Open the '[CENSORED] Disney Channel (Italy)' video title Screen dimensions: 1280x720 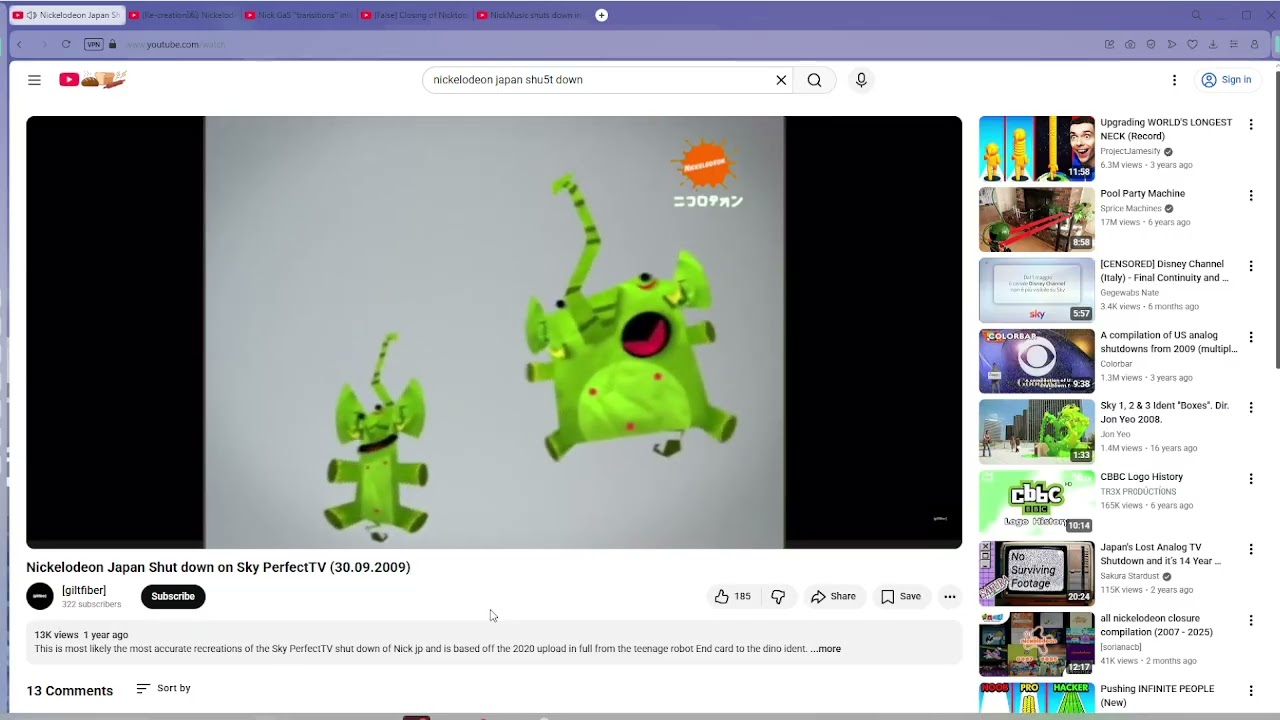[1165, 271]
